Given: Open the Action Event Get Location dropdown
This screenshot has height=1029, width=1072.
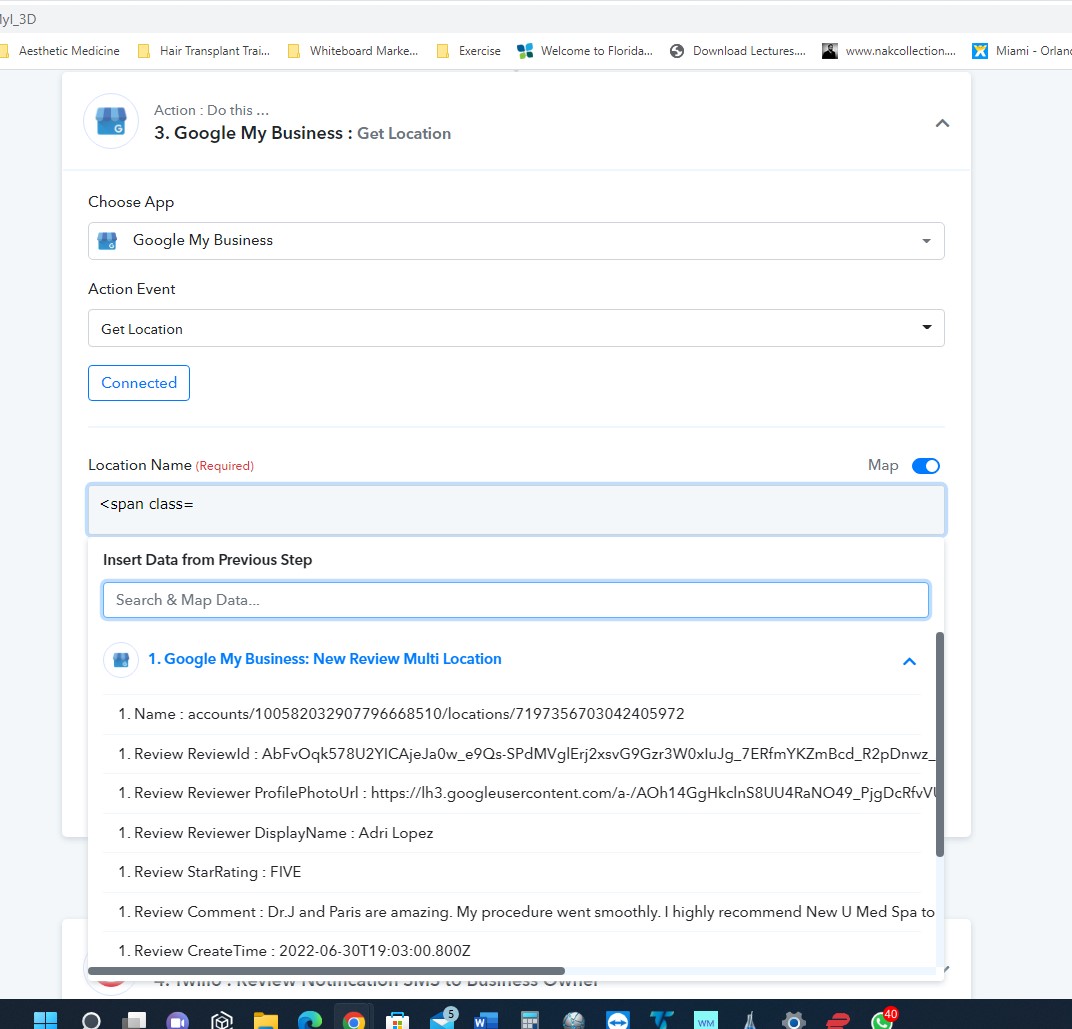Looking at the screenshot, I should pyautogui.click(x=516, y=328).
